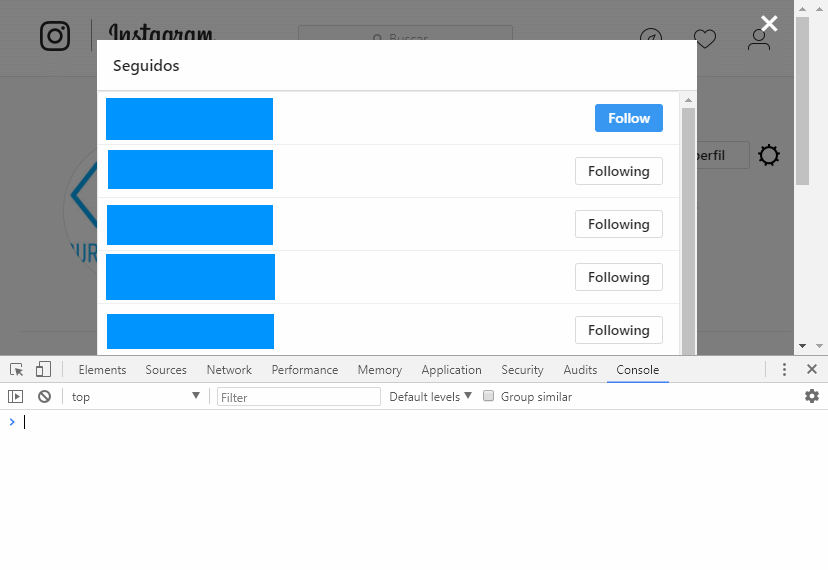
Task: Enable the Group similar checkbox
Action: click(x=489, y=397)
